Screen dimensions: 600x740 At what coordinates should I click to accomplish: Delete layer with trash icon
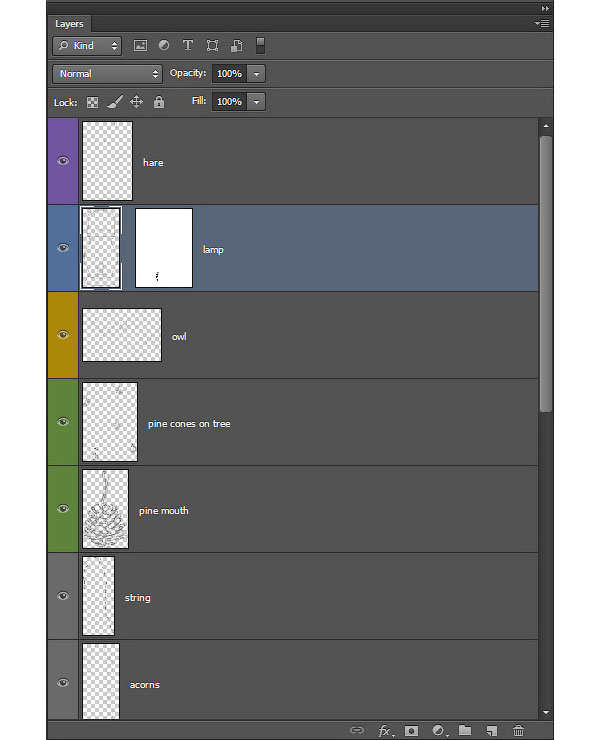(x=518, y=731)
